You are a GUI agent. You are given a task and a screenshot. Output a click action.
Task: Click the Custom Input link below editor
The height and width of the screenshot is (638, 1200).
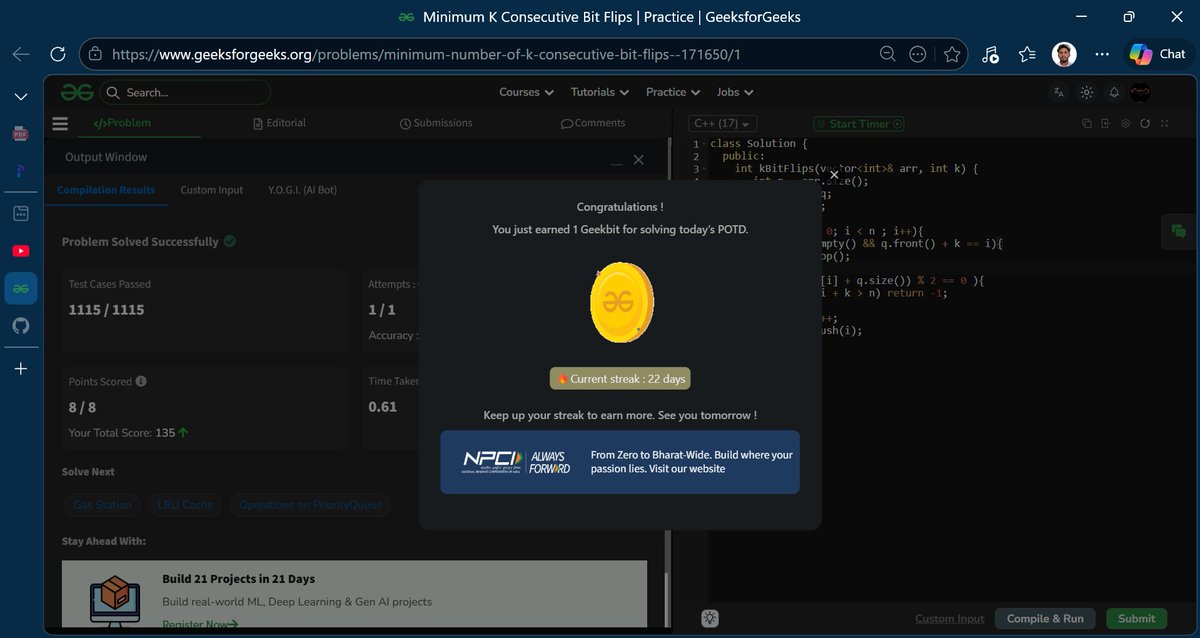(949, 619)
